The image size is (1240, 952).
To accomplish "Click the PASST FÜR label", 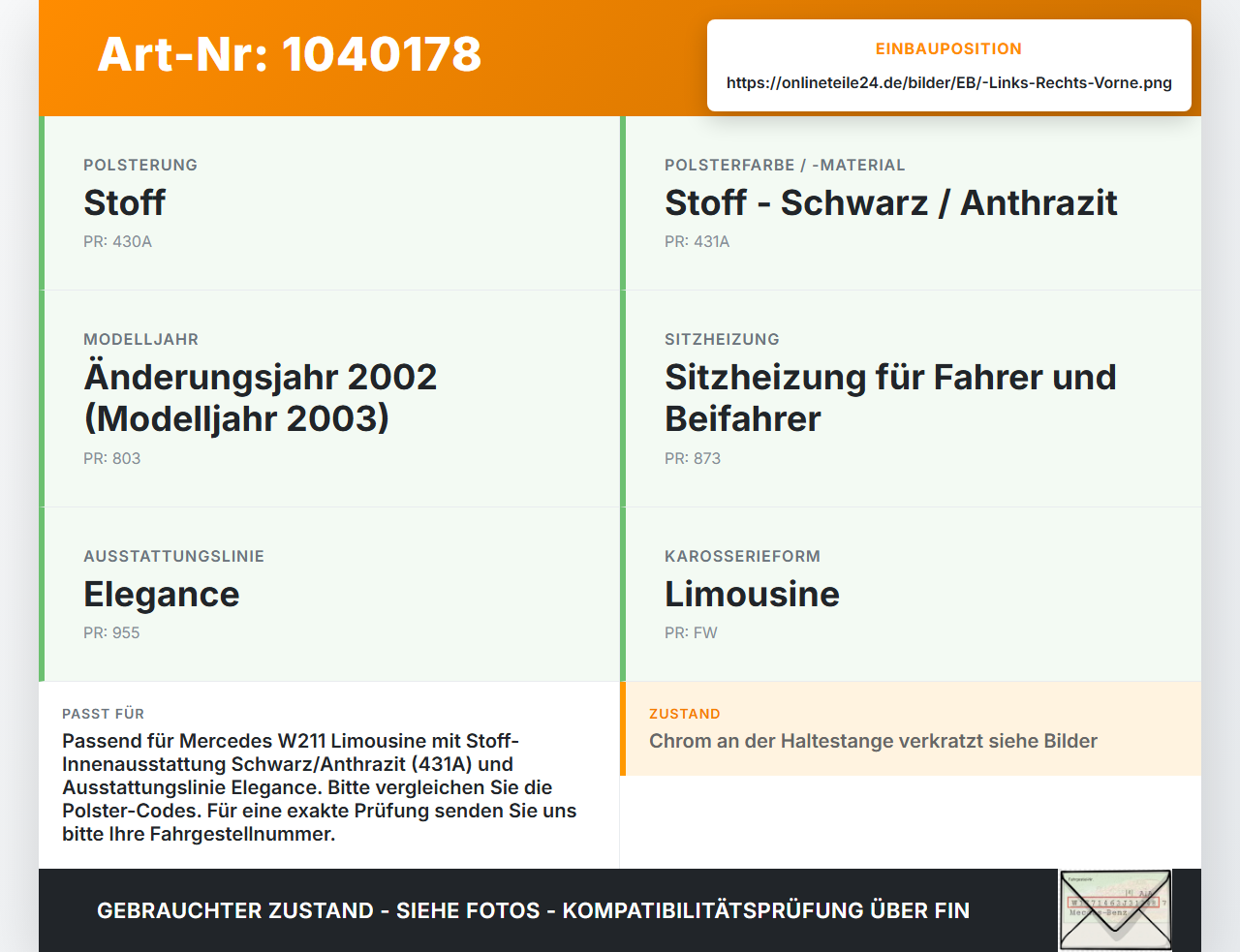I will pos(103,714).
